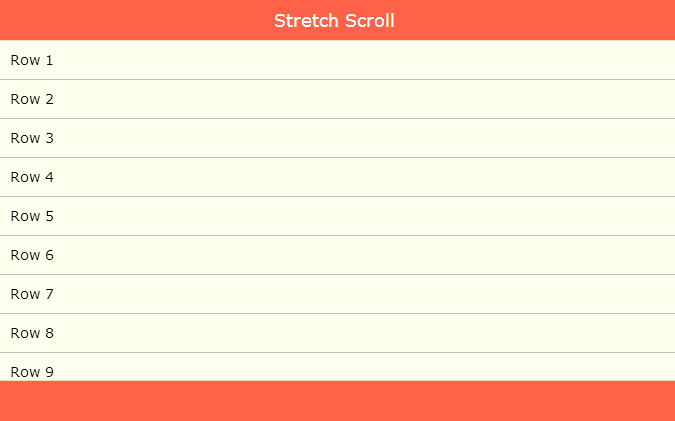Click the orange footer bar
Viewport: 675px width, 421px height.
pyautogui.click(x=337, y=401)
